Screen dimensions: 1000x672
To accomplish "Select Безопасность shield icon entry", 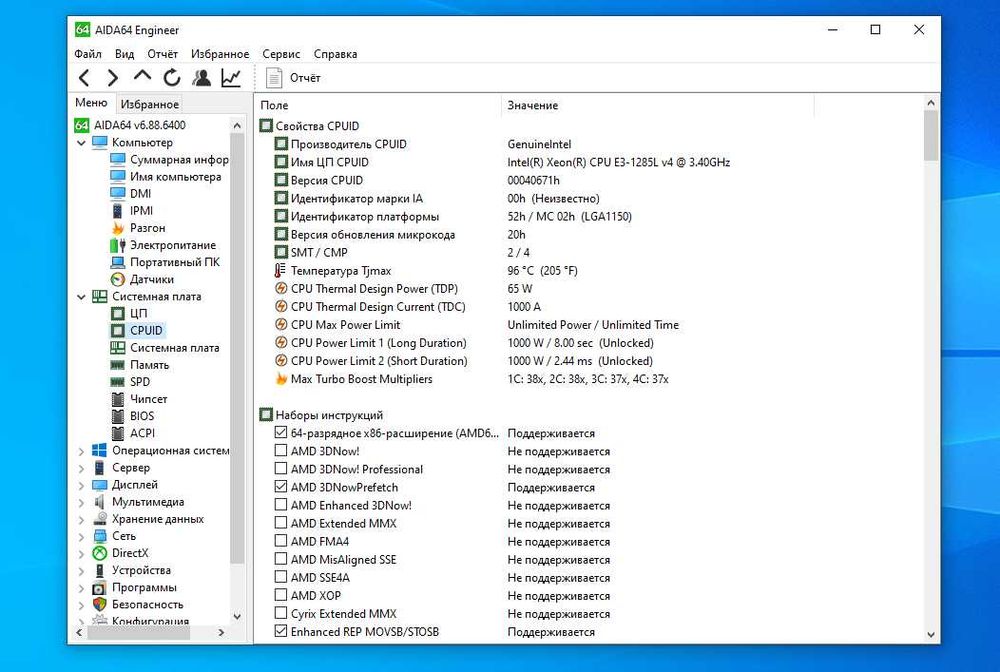I will tap(99, 604).
